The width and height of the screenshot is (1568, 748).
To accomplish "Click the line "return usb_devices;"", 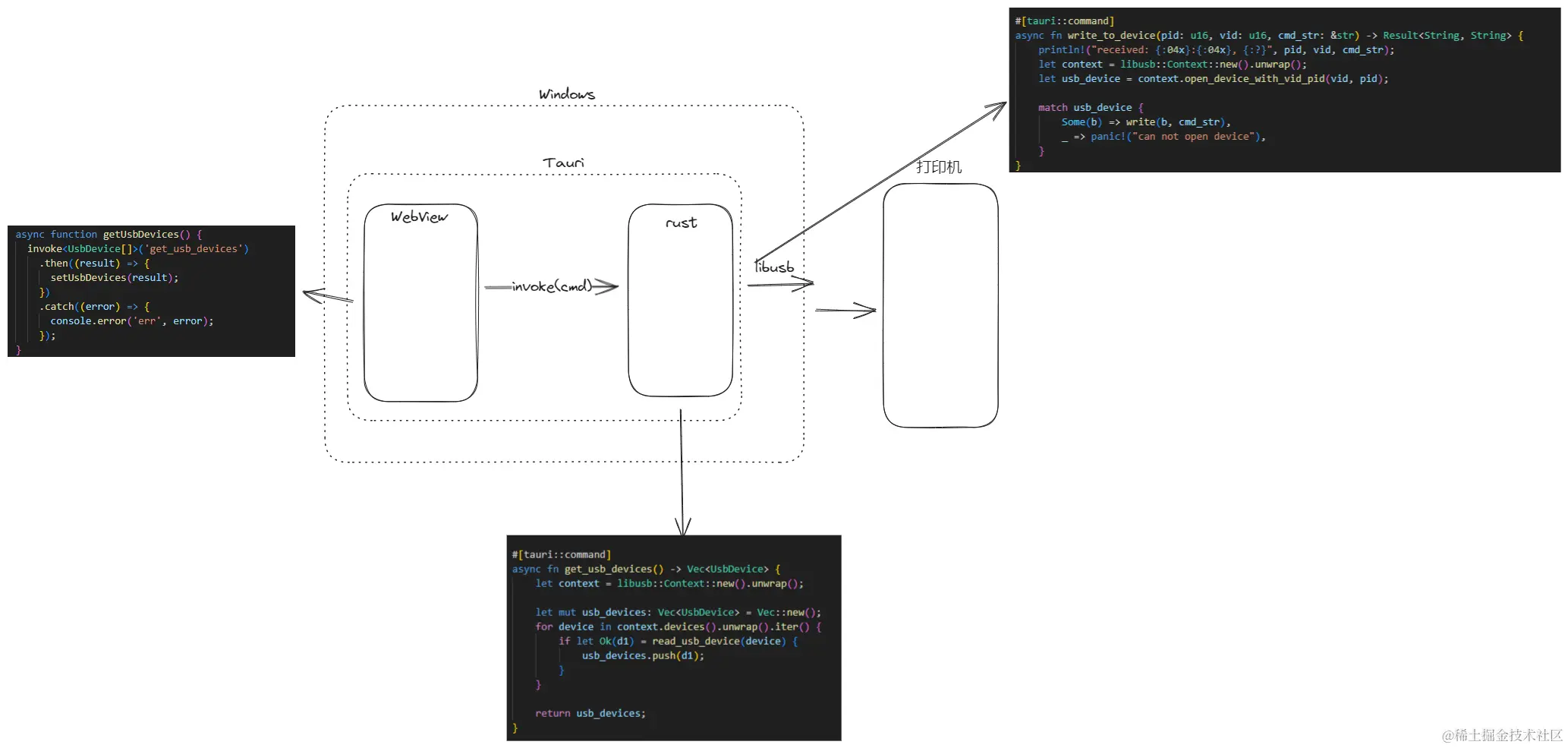I will pos(590,714).
